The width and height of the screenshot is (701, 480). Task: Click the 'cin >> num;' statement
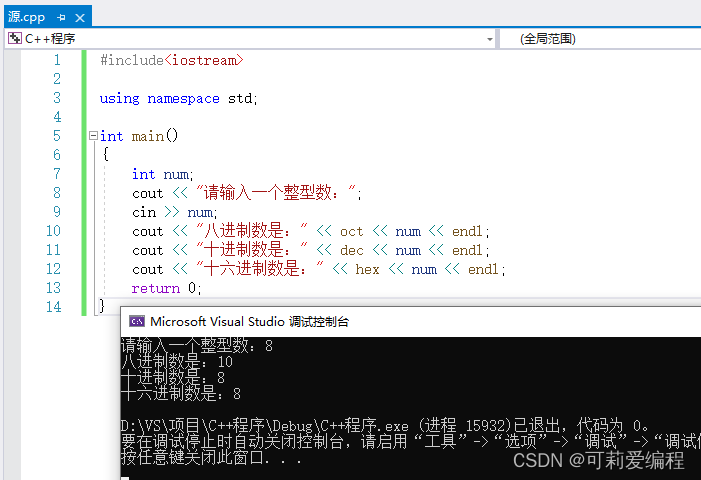[x=174, y=212]
